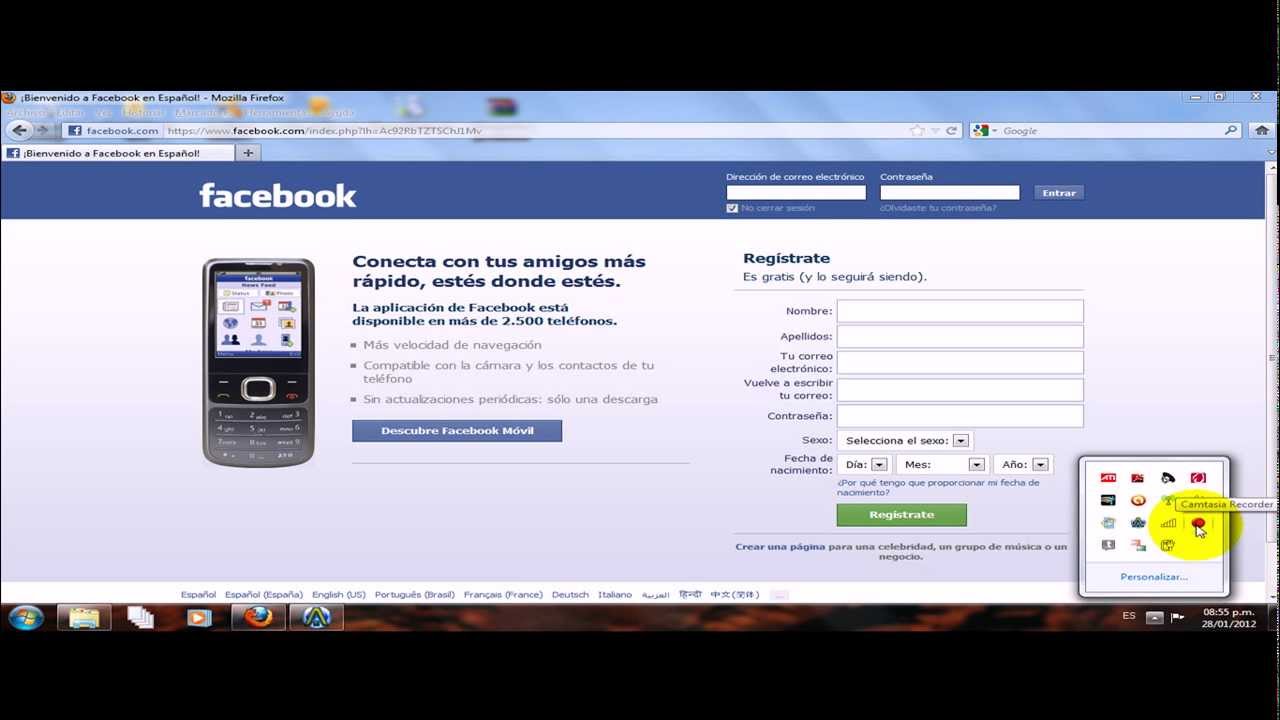Click the Apellidos input field

point(960,337)
